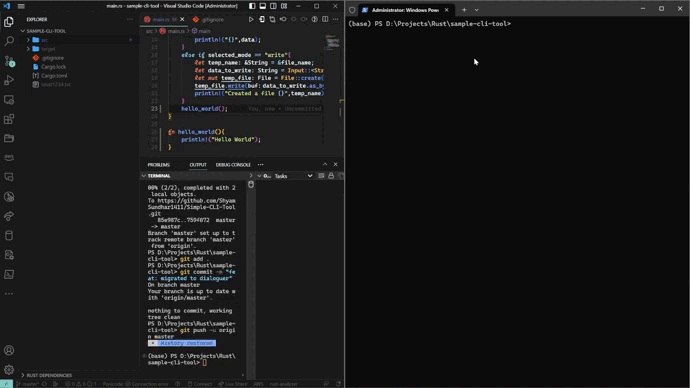Toggle primary side bar layout icon
This screenshot has height=388, width=690.
(x=252, y=6)
